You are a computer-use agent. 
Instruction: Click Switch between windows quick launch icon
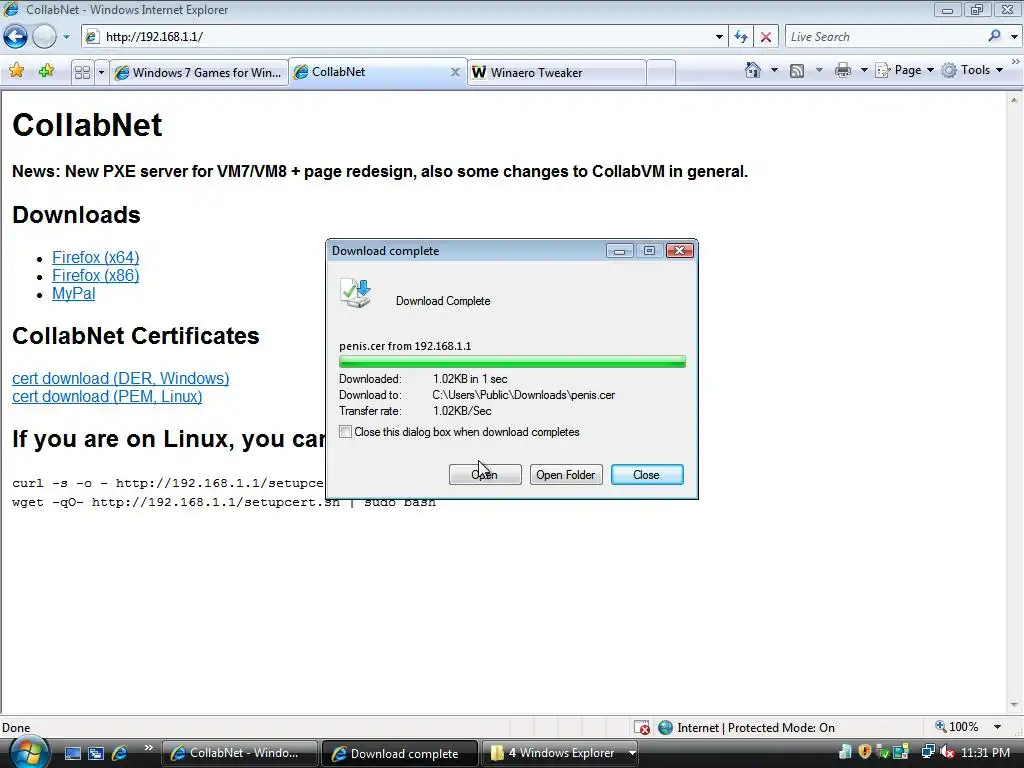[x=96, y=753]
